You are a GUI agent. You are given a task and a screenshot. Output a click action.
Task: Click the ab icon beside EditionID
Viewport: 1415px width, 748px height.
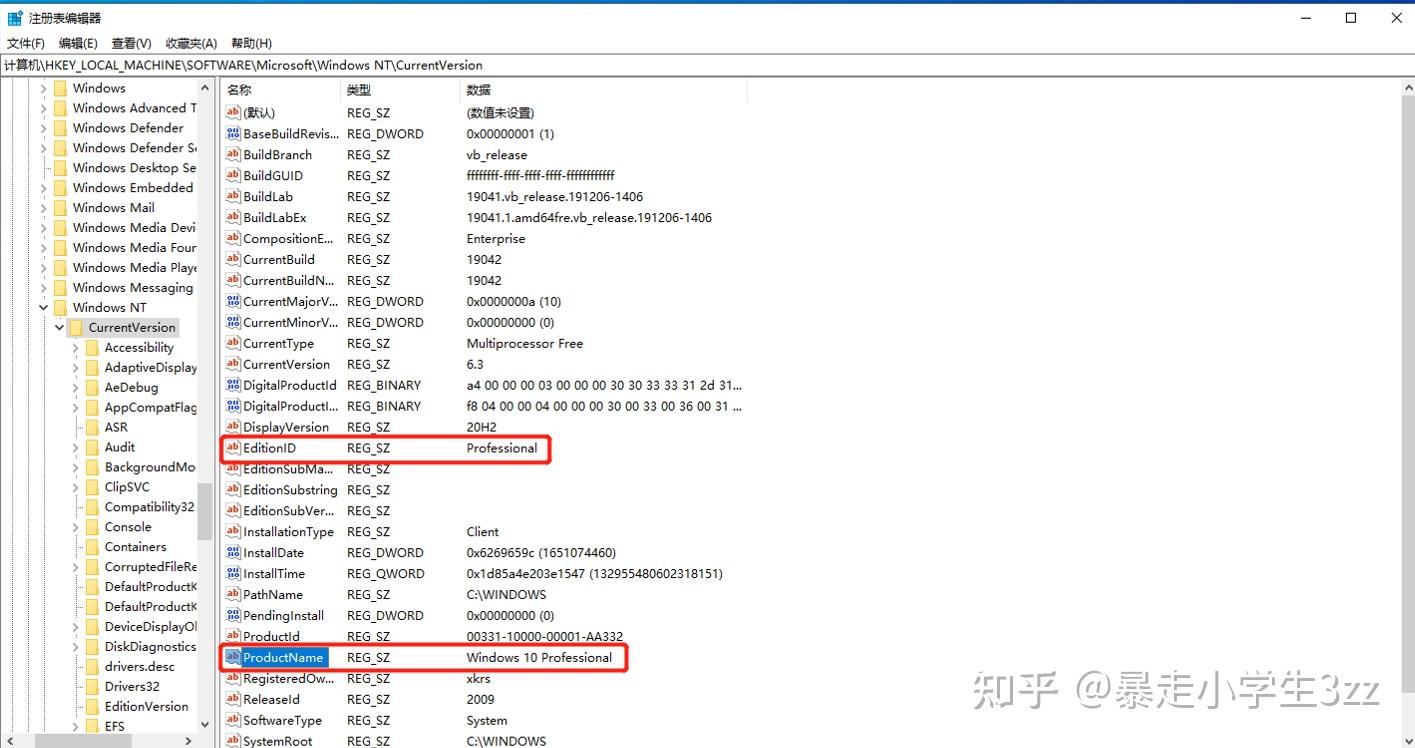point(231,448)
